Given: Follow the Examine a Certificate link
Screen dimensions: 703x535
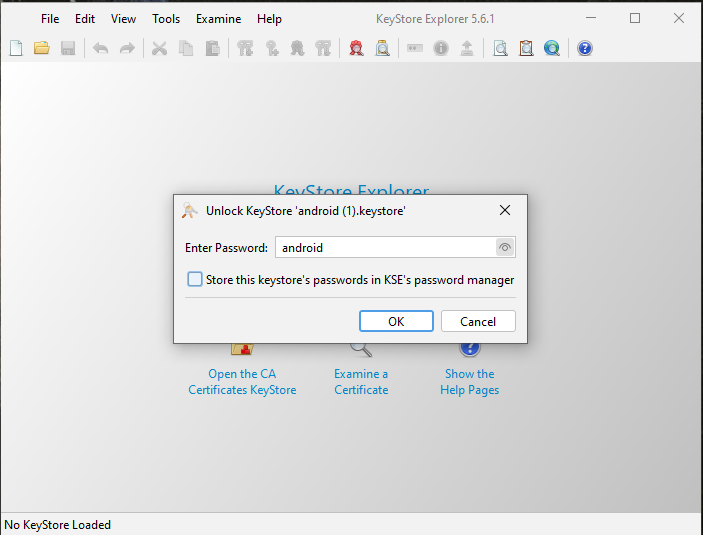Looking at the screenshot, I should 361,382.
